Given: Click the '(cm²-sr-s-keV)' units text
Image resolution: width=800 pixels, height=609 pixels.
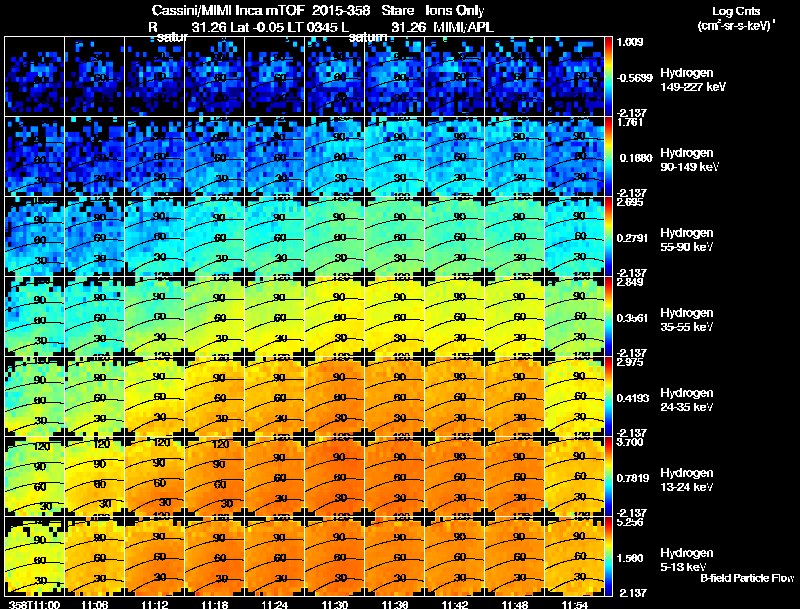Looking at the screenshot, I should point(735,26).
